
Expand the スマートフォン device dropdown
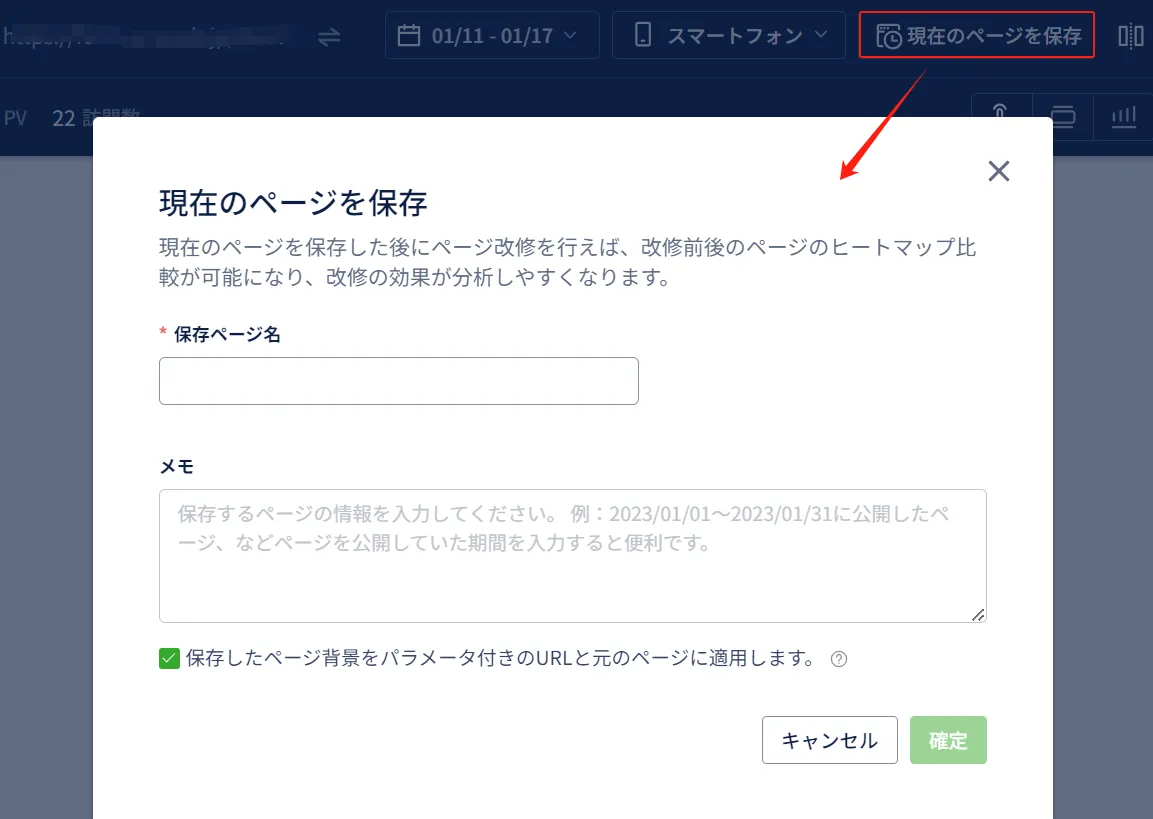coord(733,36)
